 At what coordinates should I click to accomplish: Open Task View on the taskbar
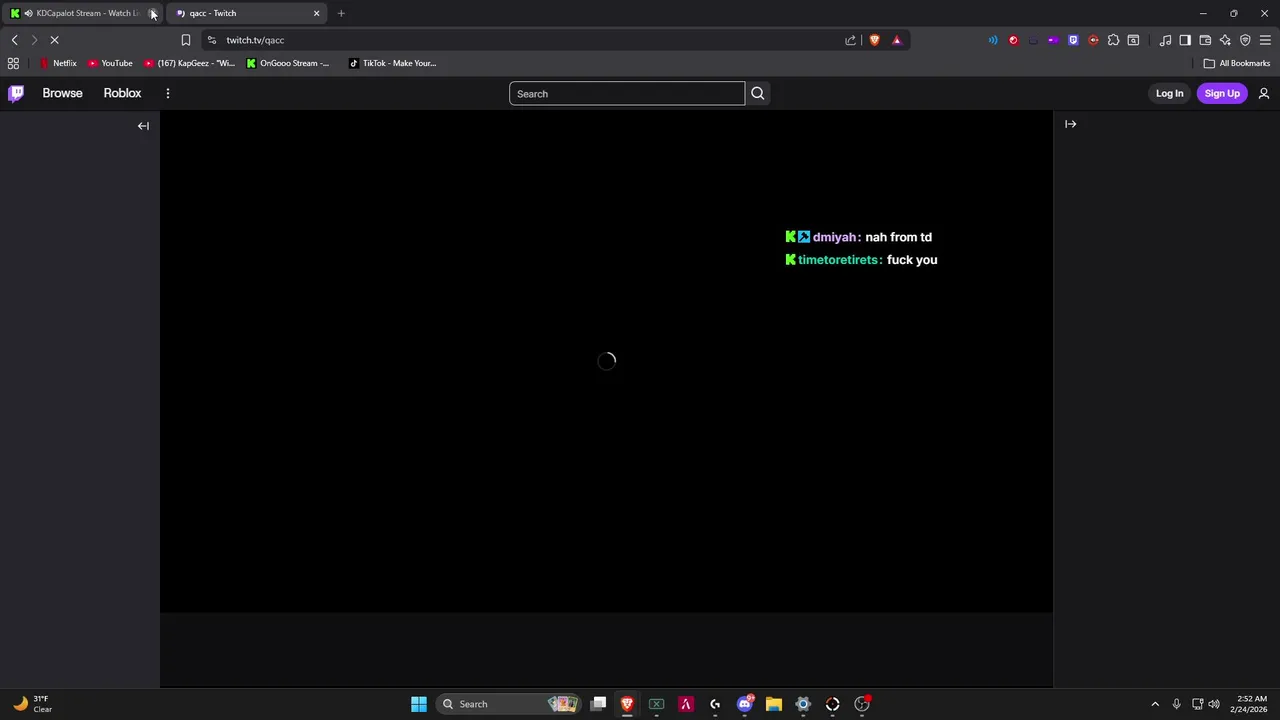598,704
